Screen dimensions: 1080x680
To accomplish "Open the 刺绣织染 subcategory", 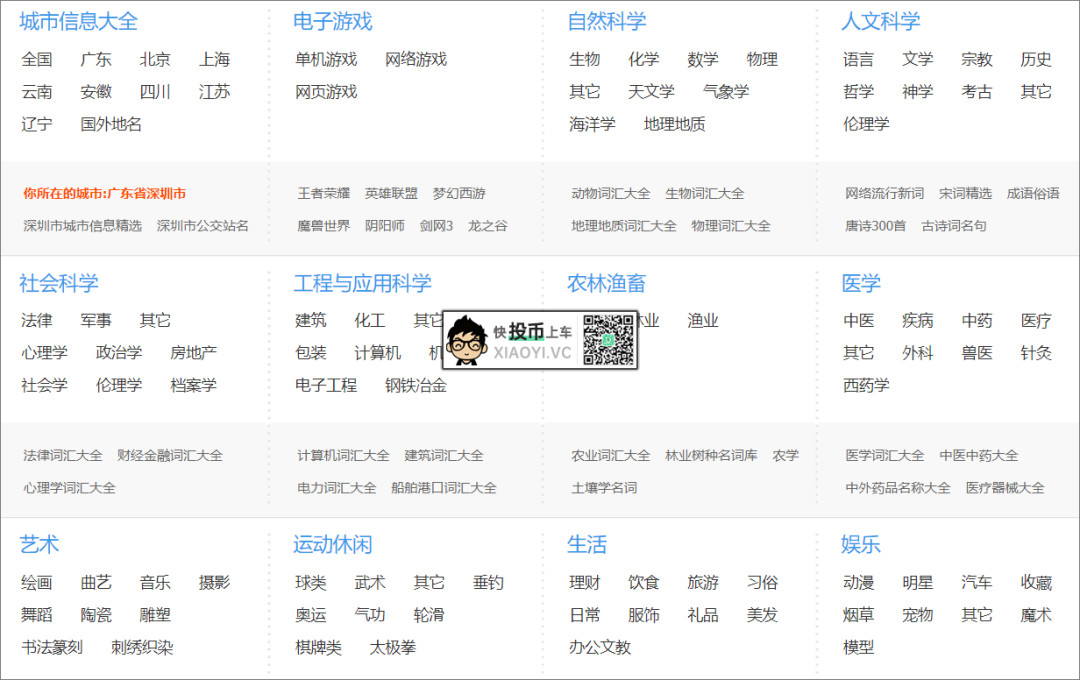I will [142, 647].
